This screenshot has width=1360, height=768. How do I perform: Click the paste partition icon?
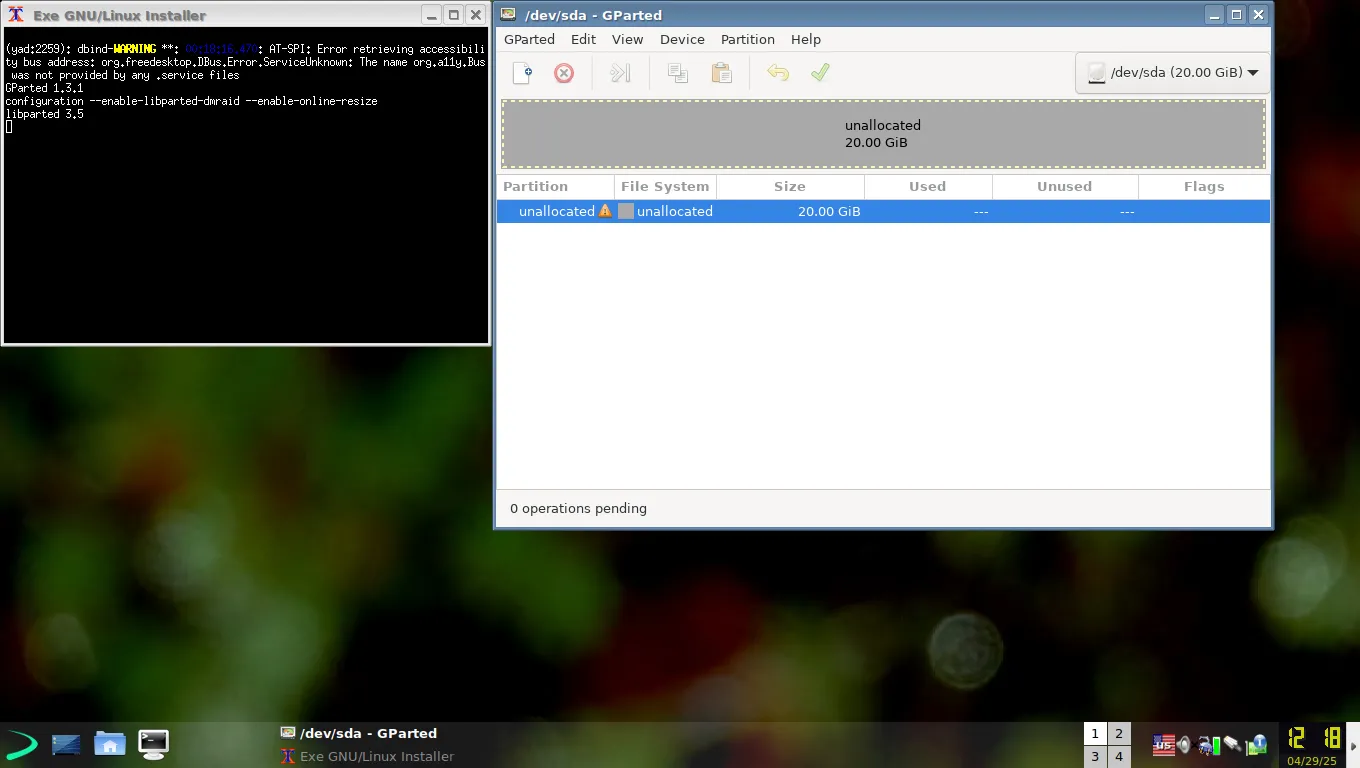point(722,72)
